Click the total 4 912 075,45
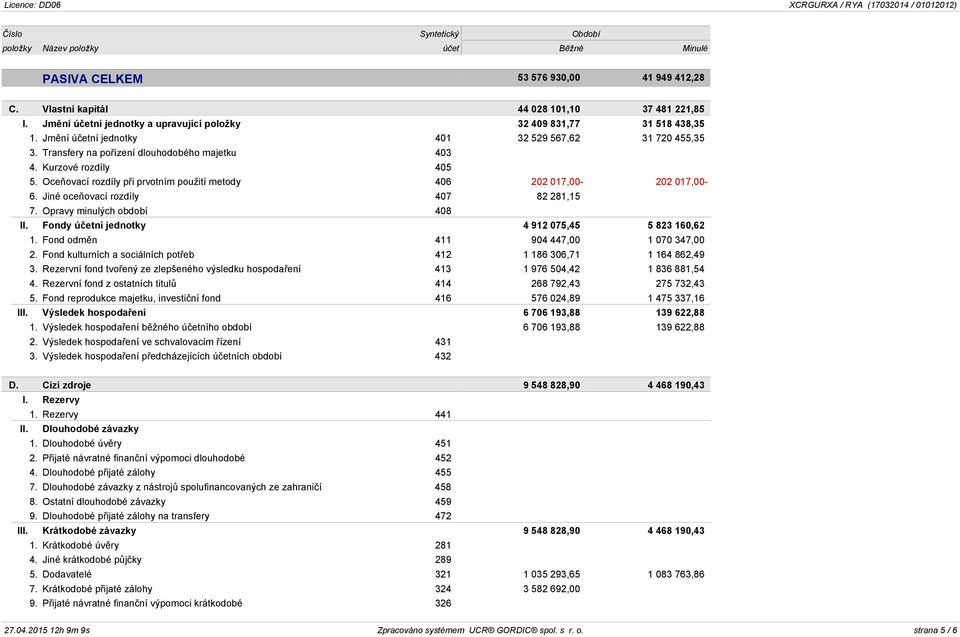The width and height of the screenshot is (960, 637). point(552,225)
